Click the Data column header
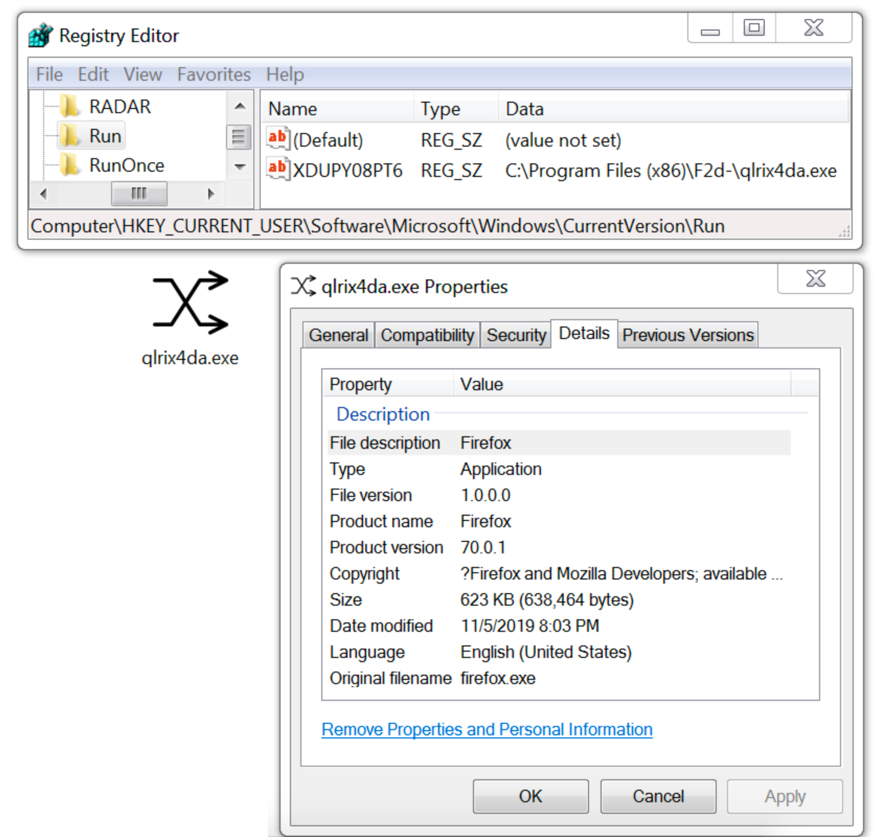The width and height of the screenshot is (880, 837). (525, 109)
